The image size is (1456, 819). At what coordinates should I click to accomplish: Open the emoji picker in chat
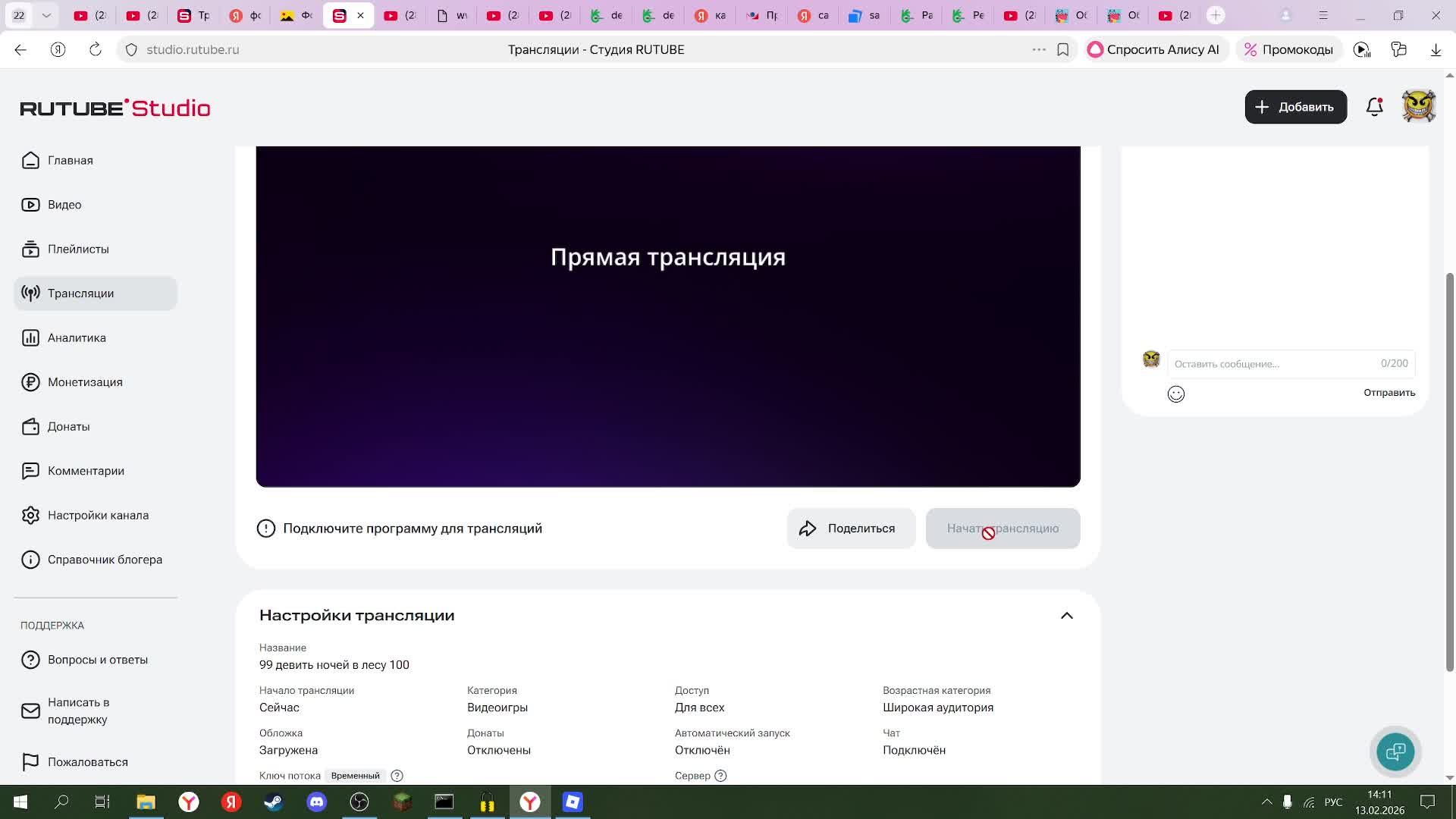click(1175, 394)
